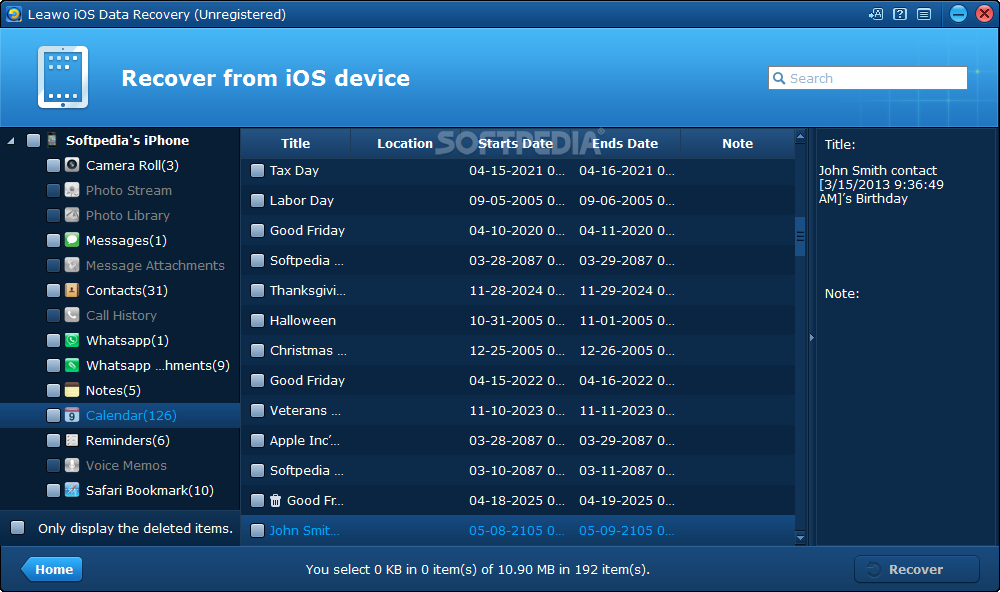
Task: Click the Messages speech bubble icon
Action: pyautogui.click(x=72, y=240)
